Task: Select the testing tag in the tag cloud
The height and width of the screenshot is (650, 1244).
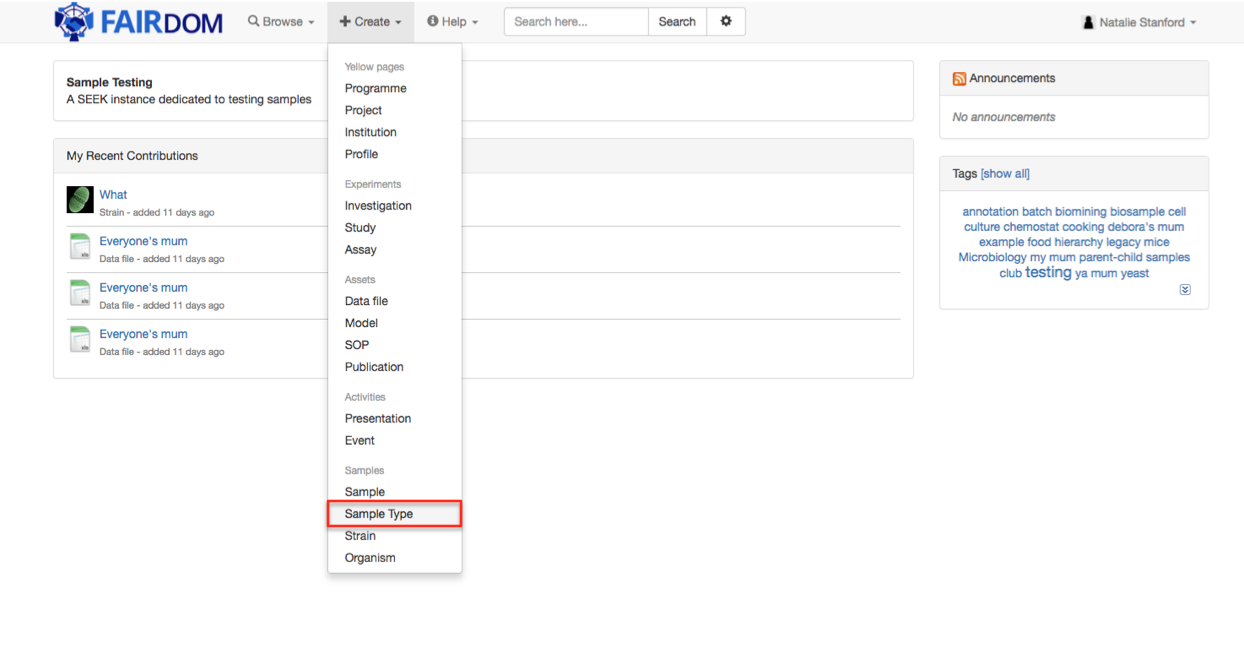Action: tap(1048, 271)
